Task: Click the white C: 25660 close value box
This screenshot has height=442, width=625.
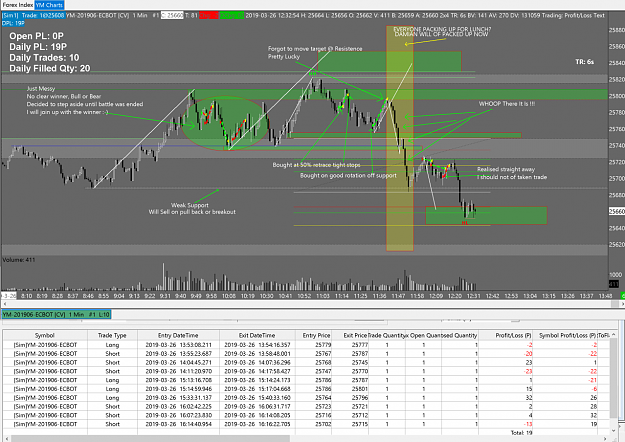Action: click(172, 16)
